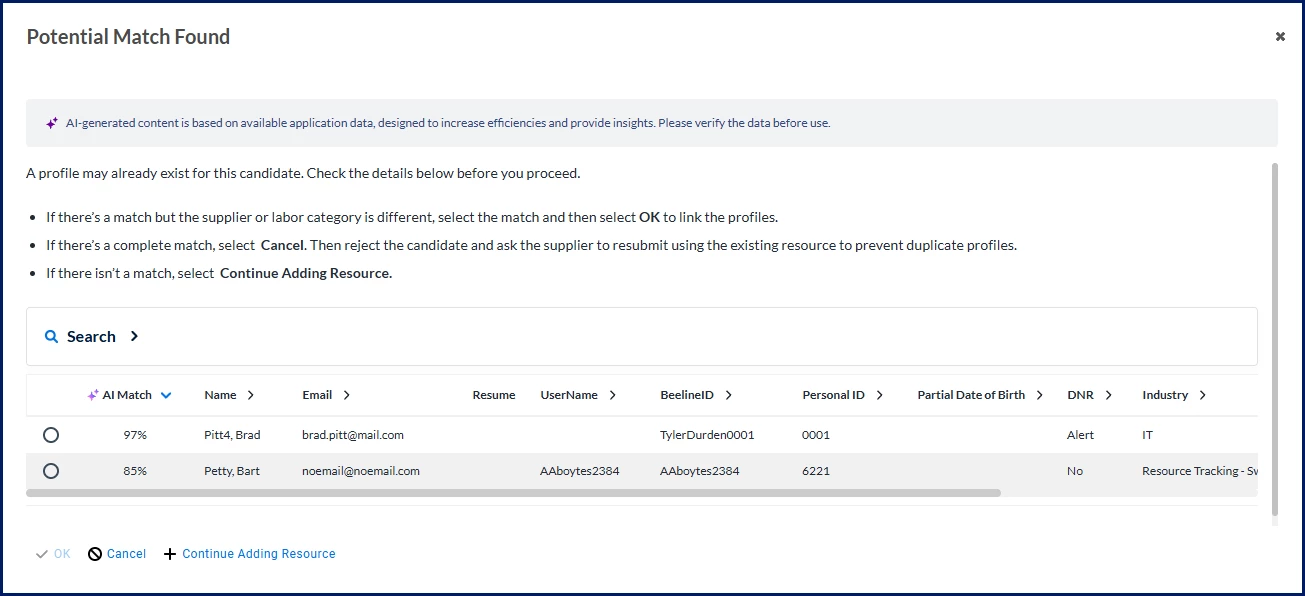The image size is (1305, 596).
Task: Click the magnifier Search icon
Action: [52, 337]
